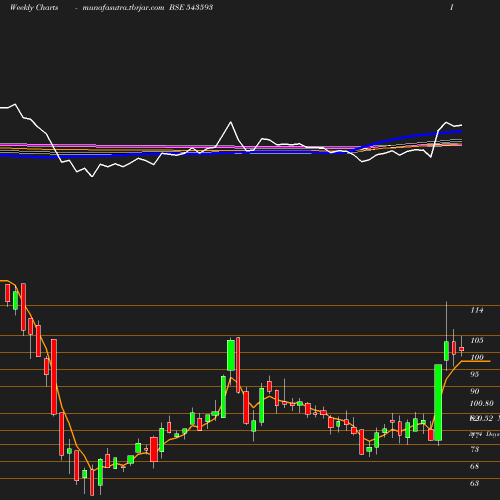Click the tallest green candlestick in the chart
This screenshot has height=500, width=500.
438,403
